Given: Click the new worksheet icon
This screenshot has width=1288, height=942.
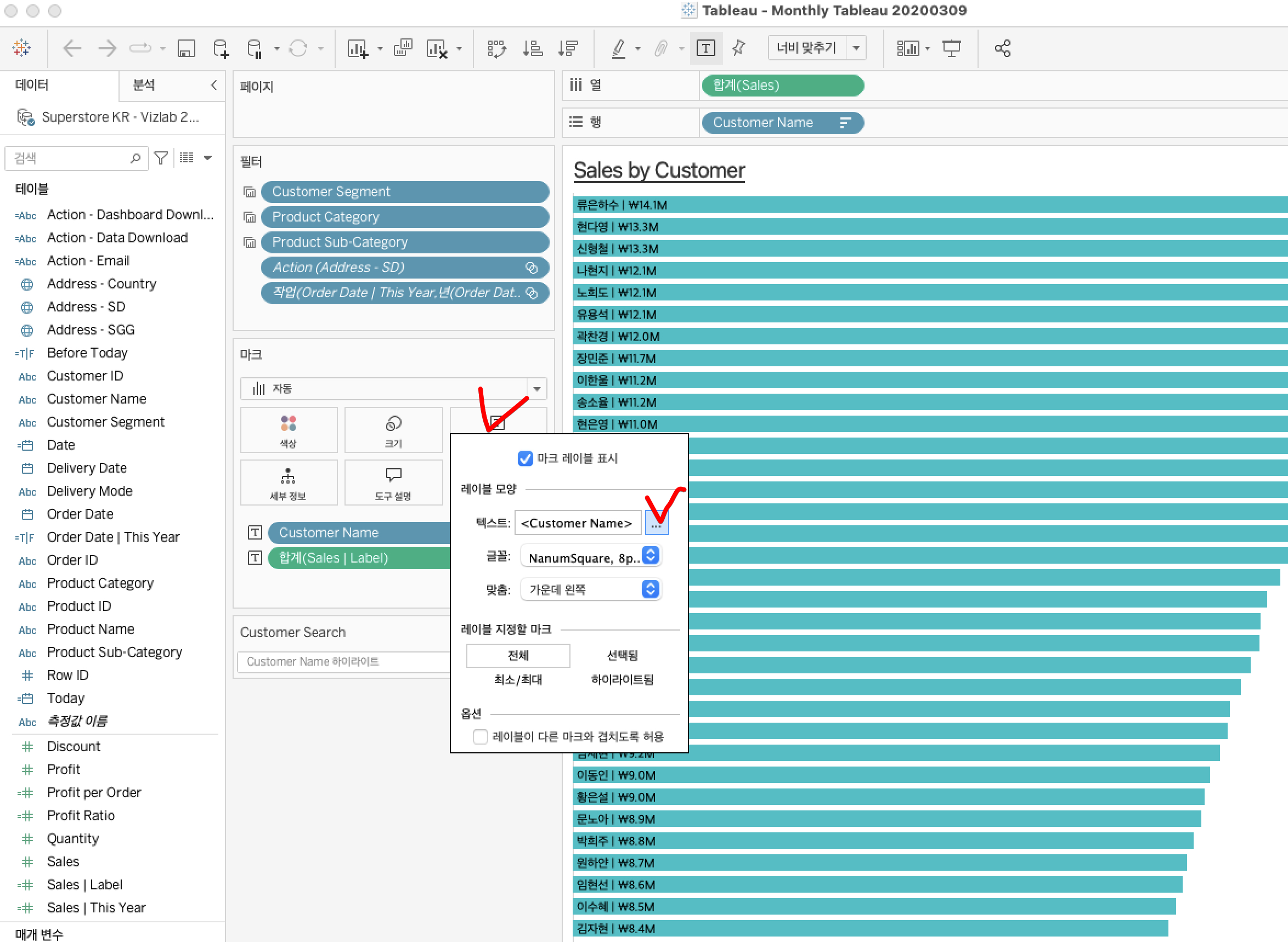Looking at the screenshot, I should tap(358, 48).
